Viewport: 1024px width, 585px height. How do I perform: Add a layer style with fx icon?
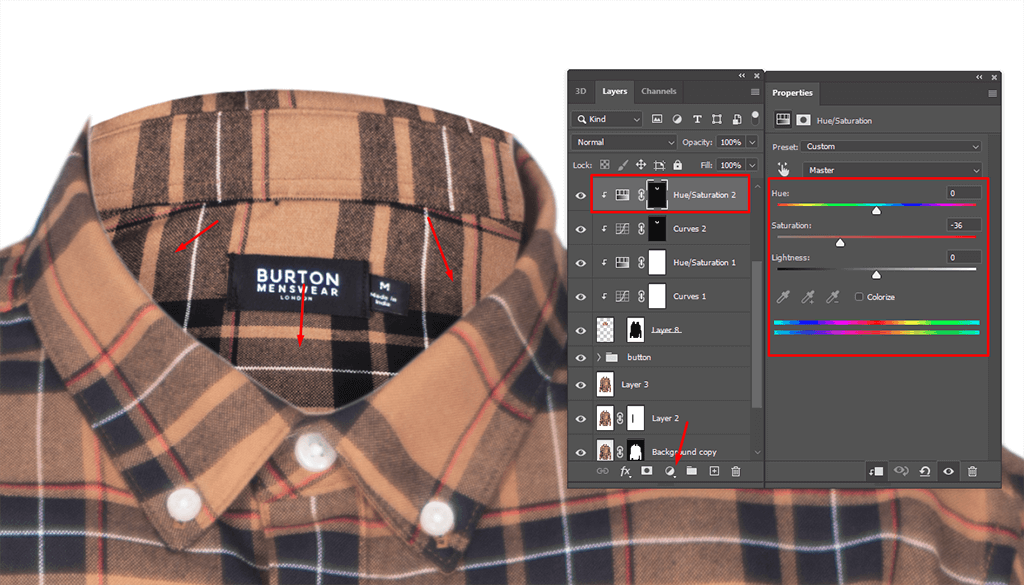tap(625, 471)
